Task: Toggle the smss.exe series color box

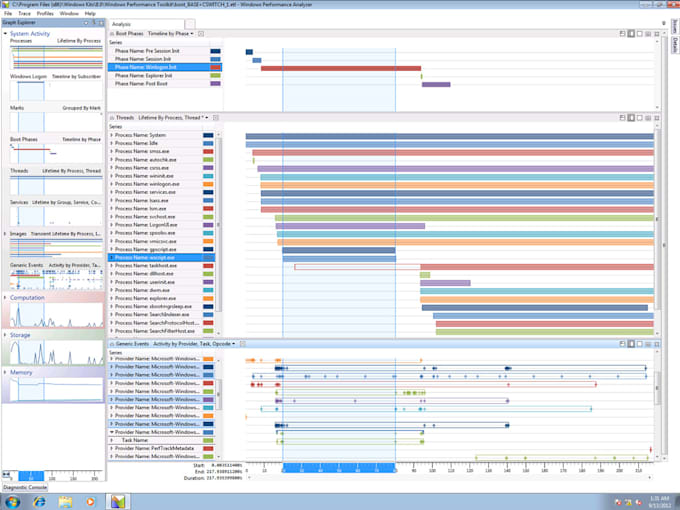Action: pyautogui.click(x=208, y=151)
